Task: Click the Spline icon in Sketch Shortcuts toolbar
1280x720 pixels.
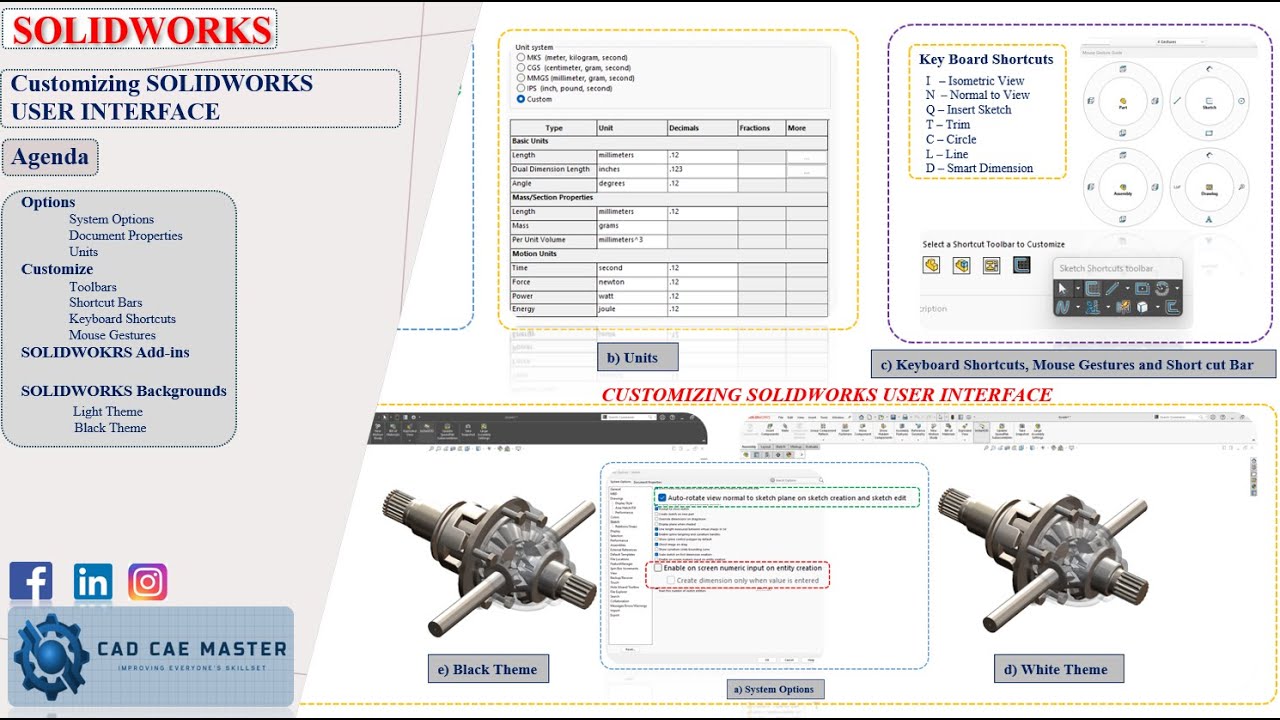Action: tap(1062, 306)
